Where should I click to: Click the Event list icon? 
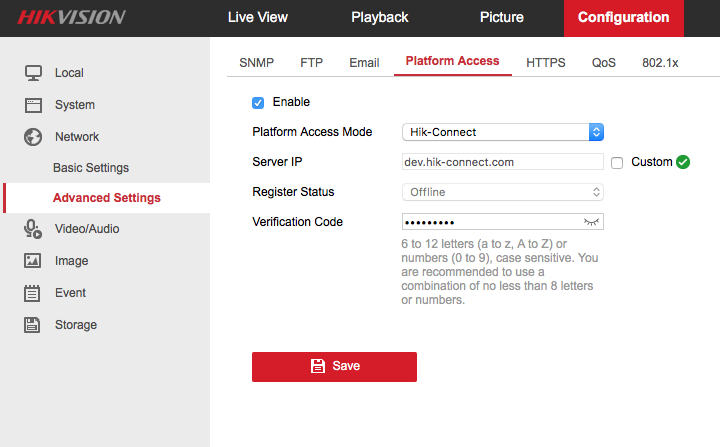[x=33, y=293]
